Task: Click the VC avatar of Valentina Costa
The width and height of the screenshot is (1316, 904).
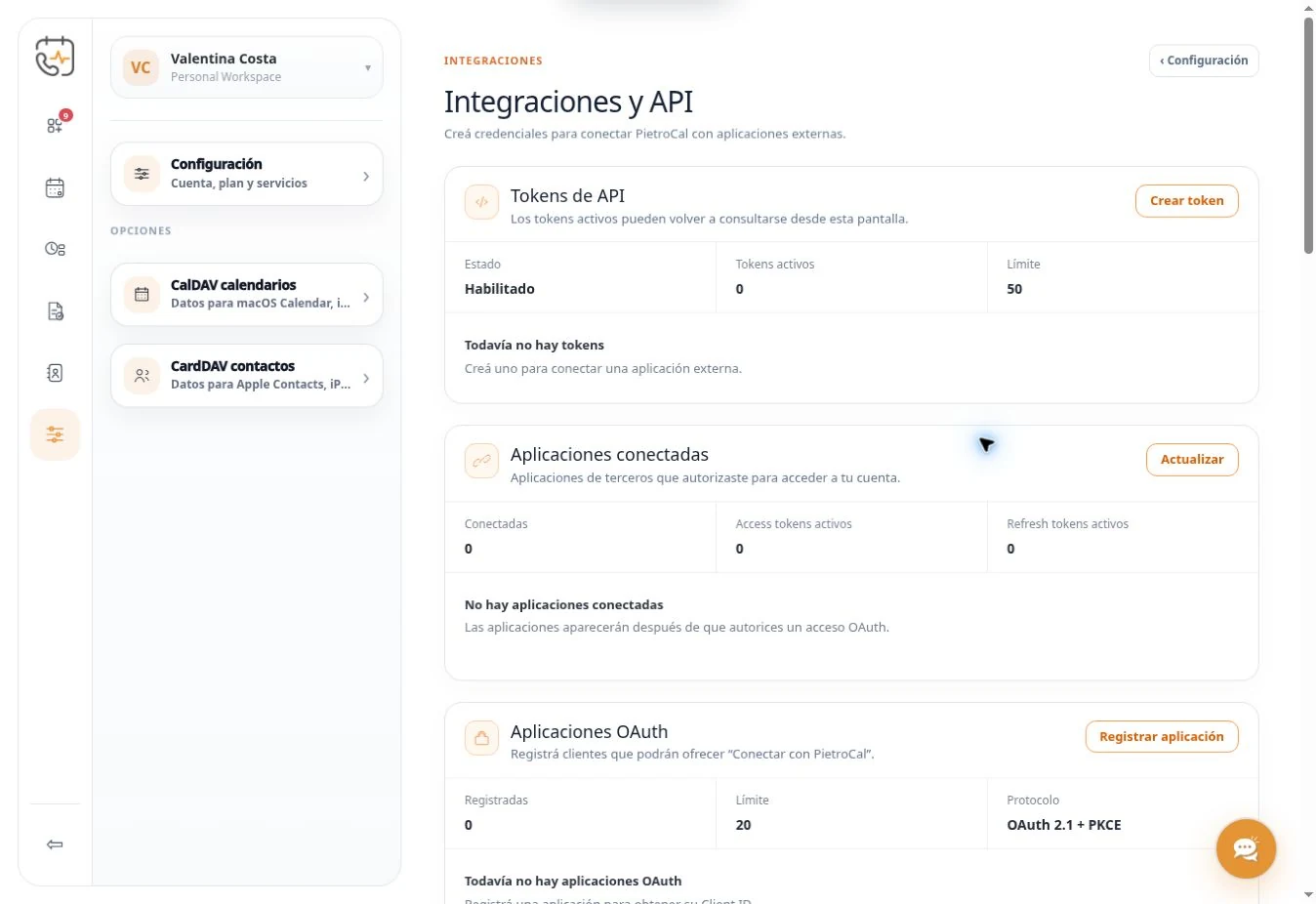Action: (141, 67)
